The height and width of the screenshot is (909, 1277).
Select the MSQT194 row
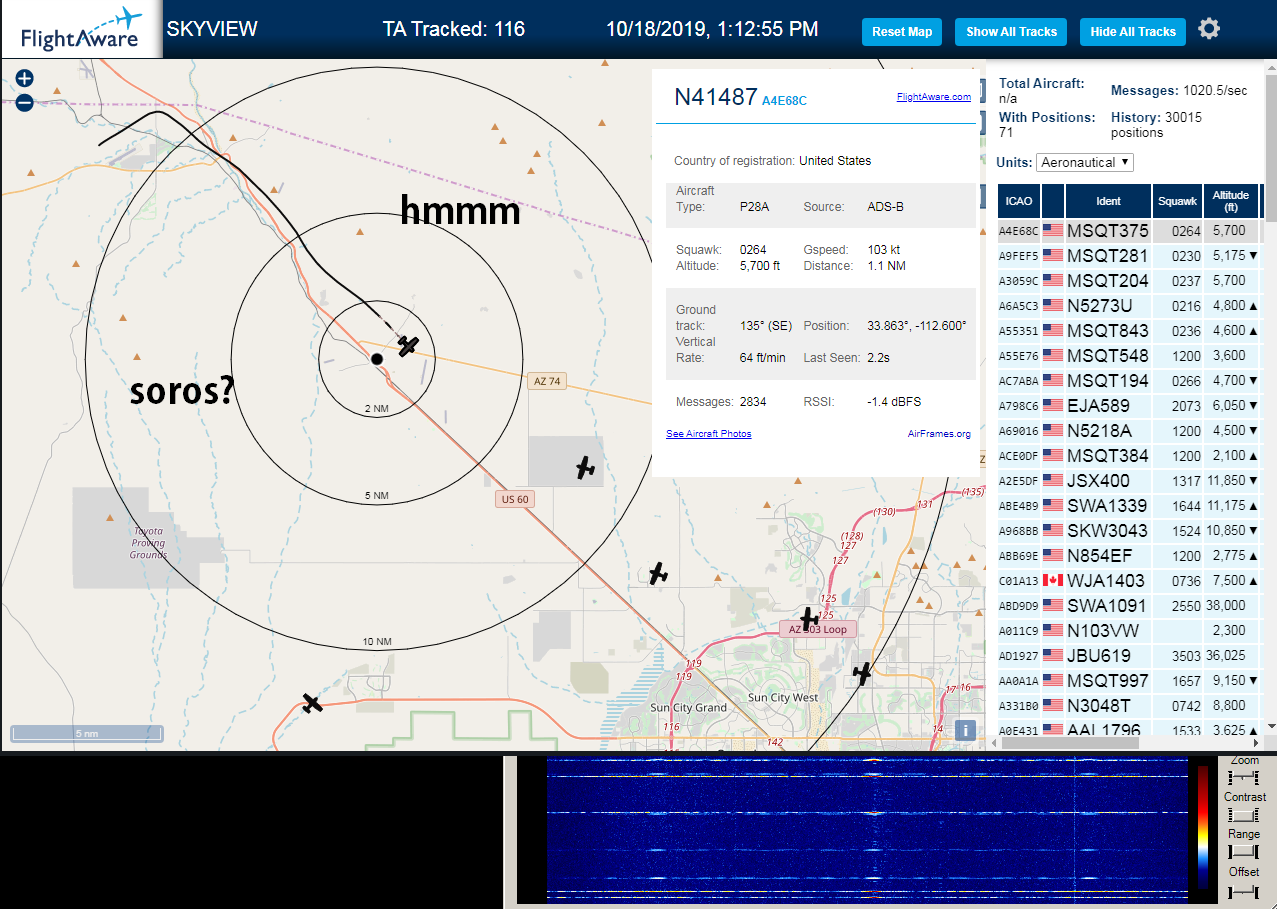[x=1129, y=381]
